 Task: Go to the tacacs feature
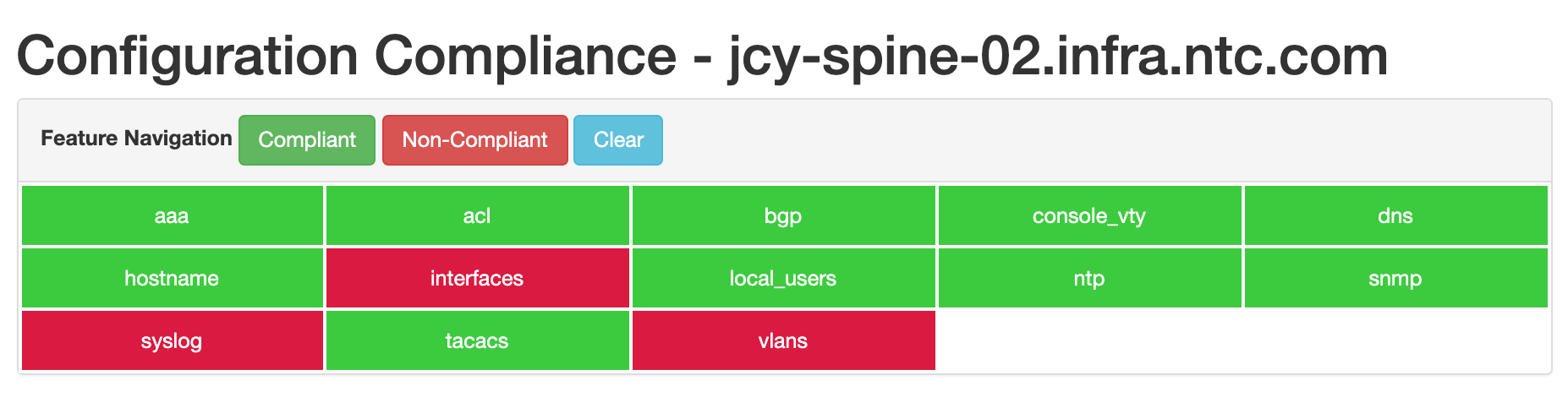(478, 340)
